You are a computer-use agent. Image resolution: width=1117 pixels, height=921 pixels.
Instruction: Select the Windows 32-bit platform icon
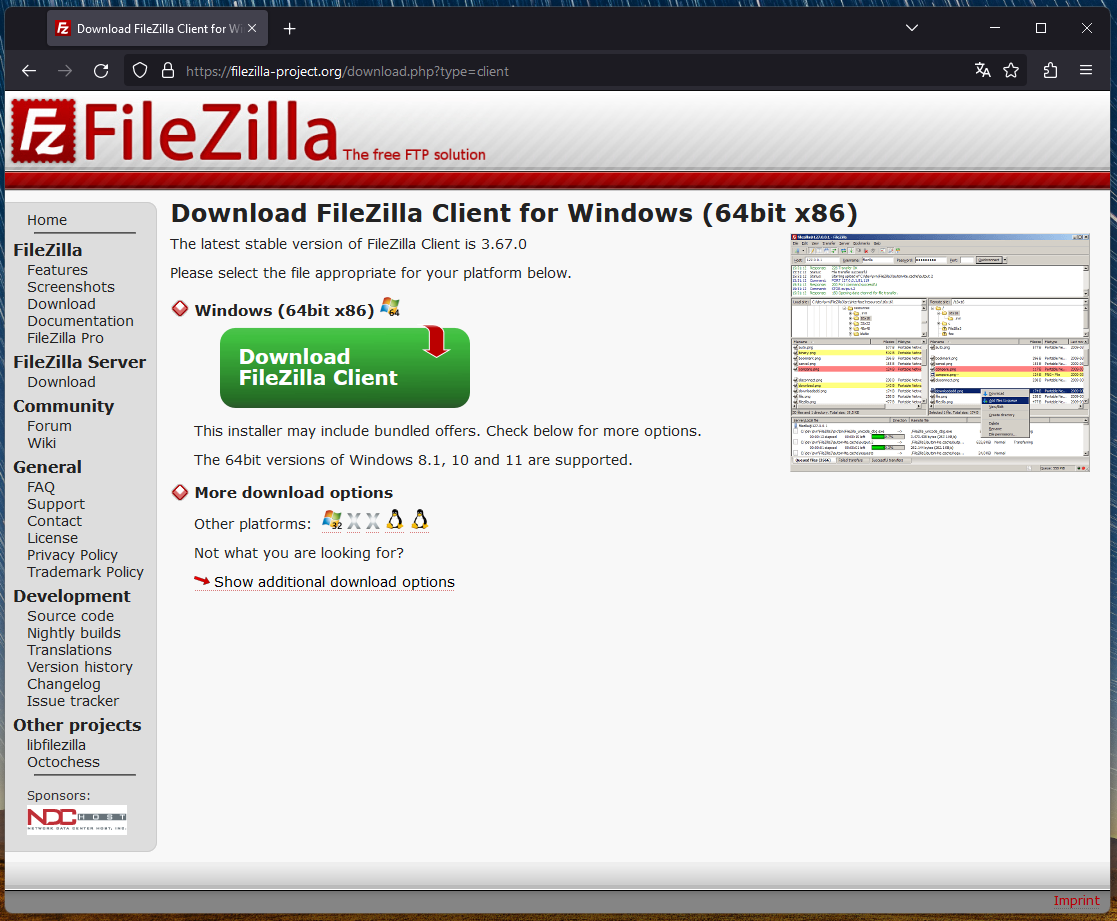332,521
